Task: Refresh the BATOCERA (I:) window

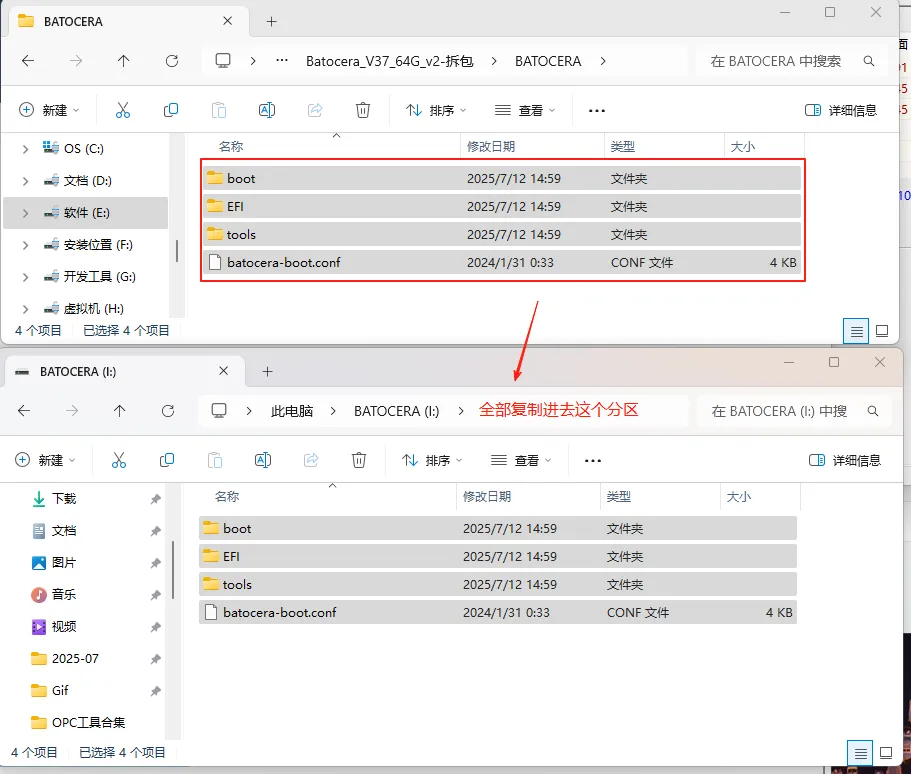Action: (x=168, y=411)
